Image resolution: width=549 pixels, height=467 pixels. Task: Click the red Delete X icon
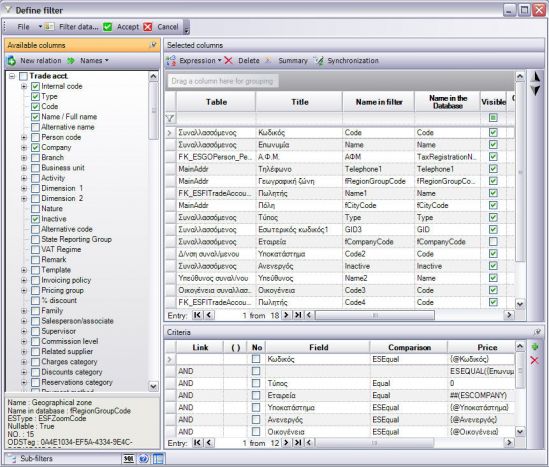click(x=229, y=61)
